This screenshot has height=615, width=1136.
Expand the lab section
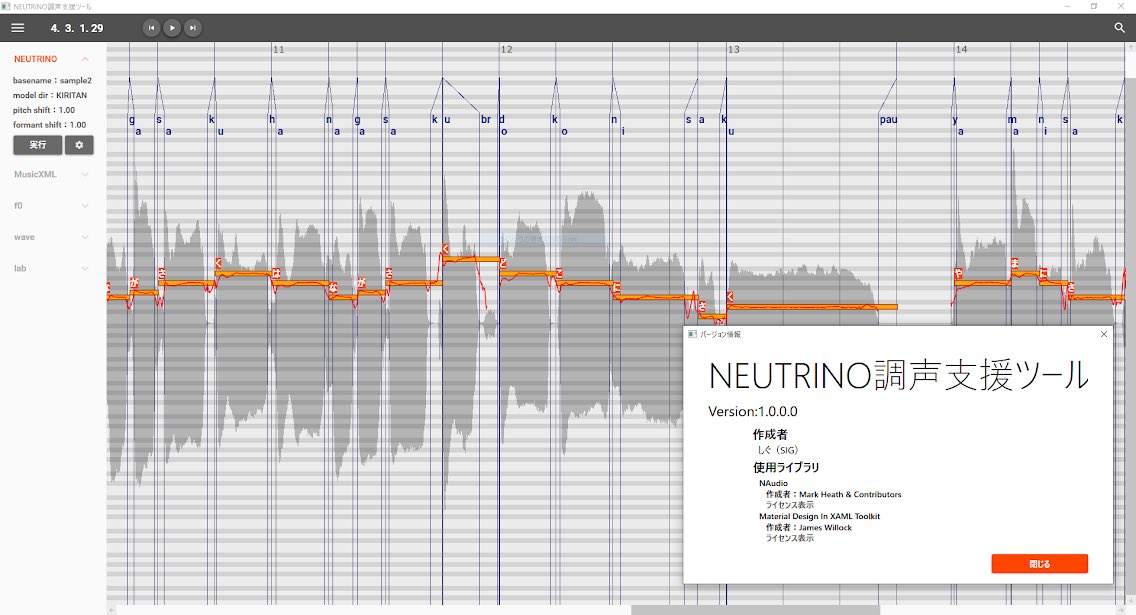85,268
